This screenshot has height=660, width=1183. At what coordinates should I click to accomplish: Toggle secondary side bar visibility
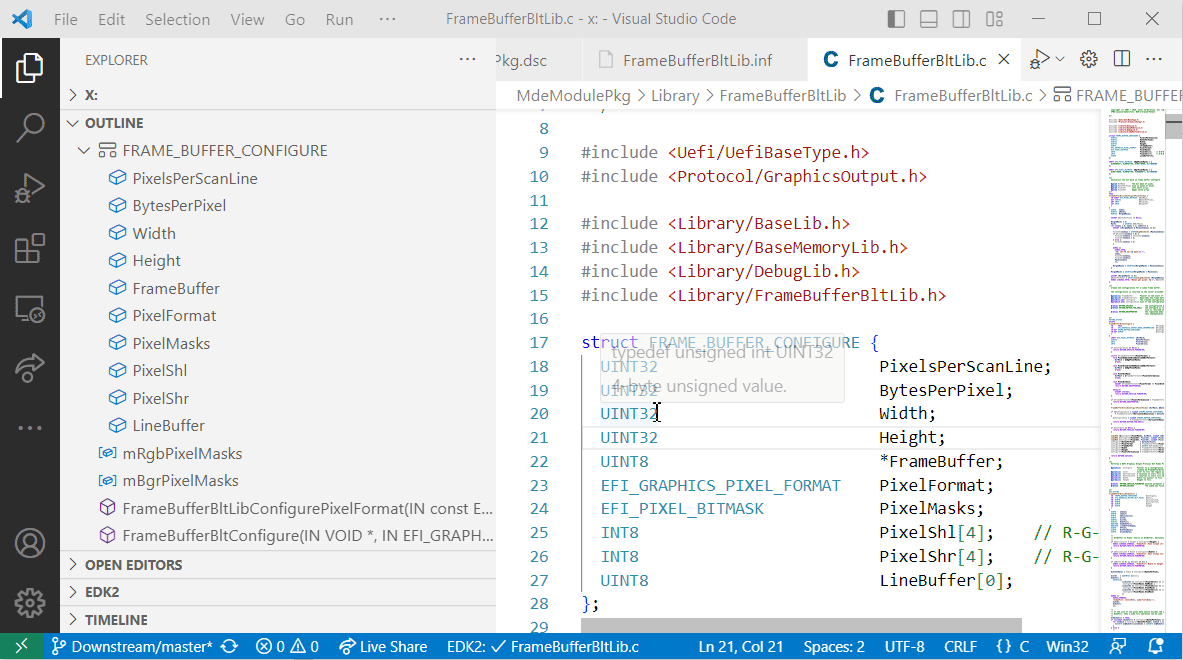(x=961, y=19)
